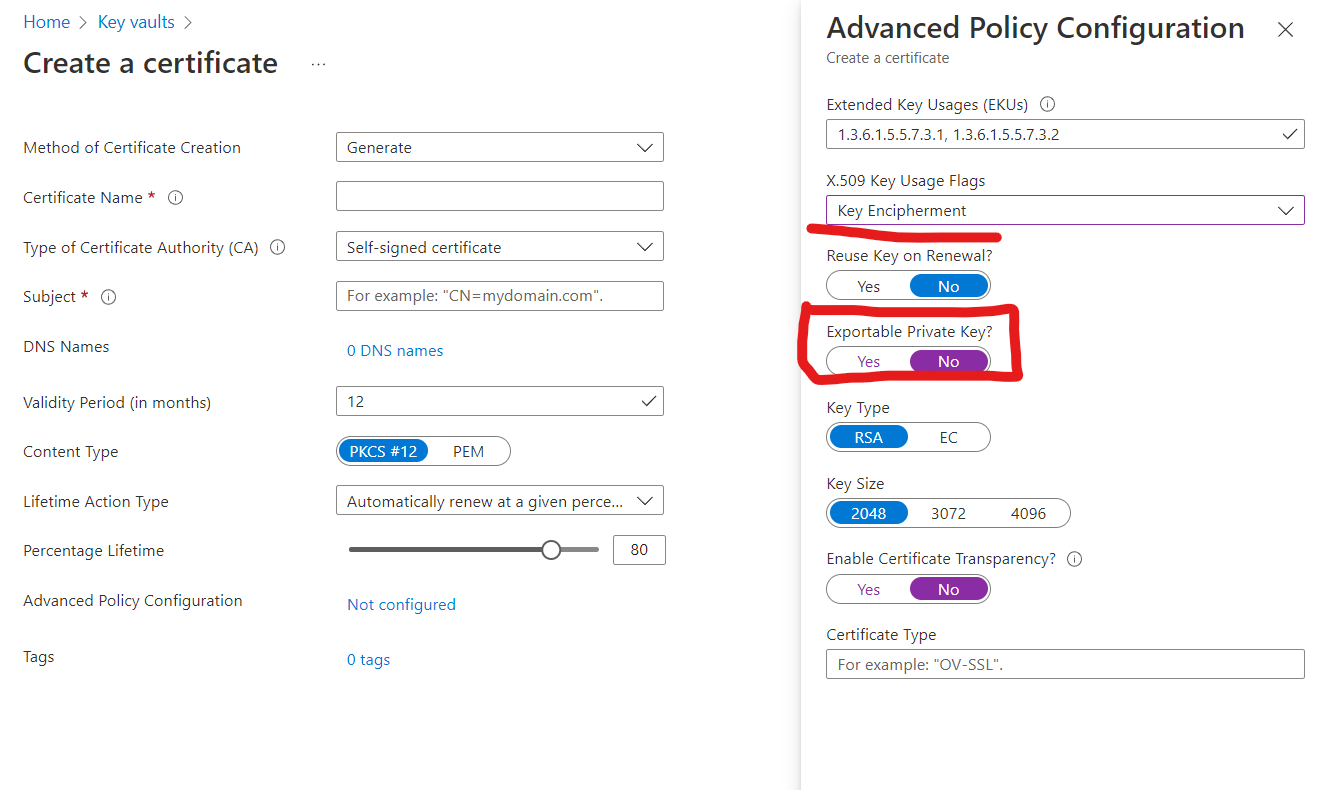Click info icon for Extended Key Usages
Screen dimensions: 1327x790
click(x=1048, y=104)
